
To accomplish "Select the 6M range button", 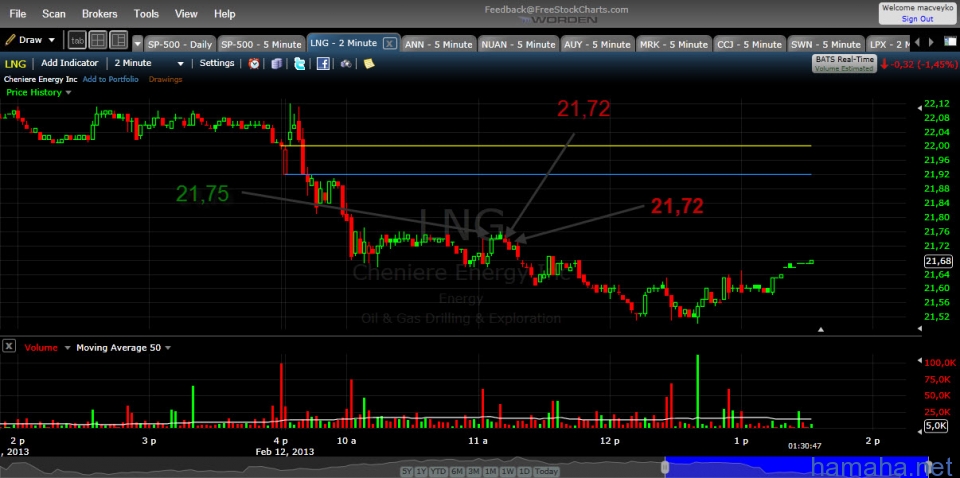I will (x=457, y=471).
